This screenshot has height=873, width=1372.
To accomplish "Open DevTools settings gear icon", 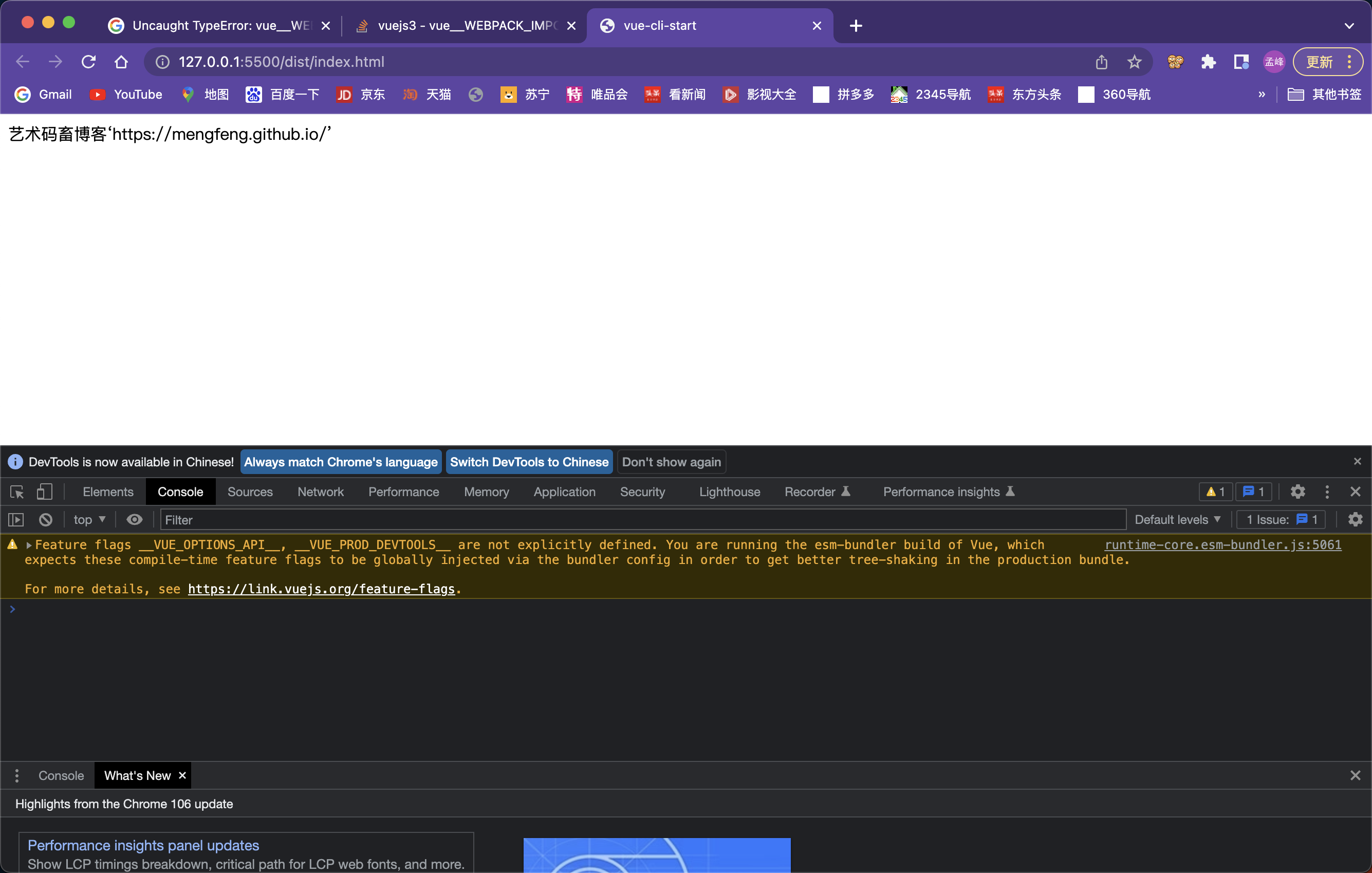I will (1297, 492).
